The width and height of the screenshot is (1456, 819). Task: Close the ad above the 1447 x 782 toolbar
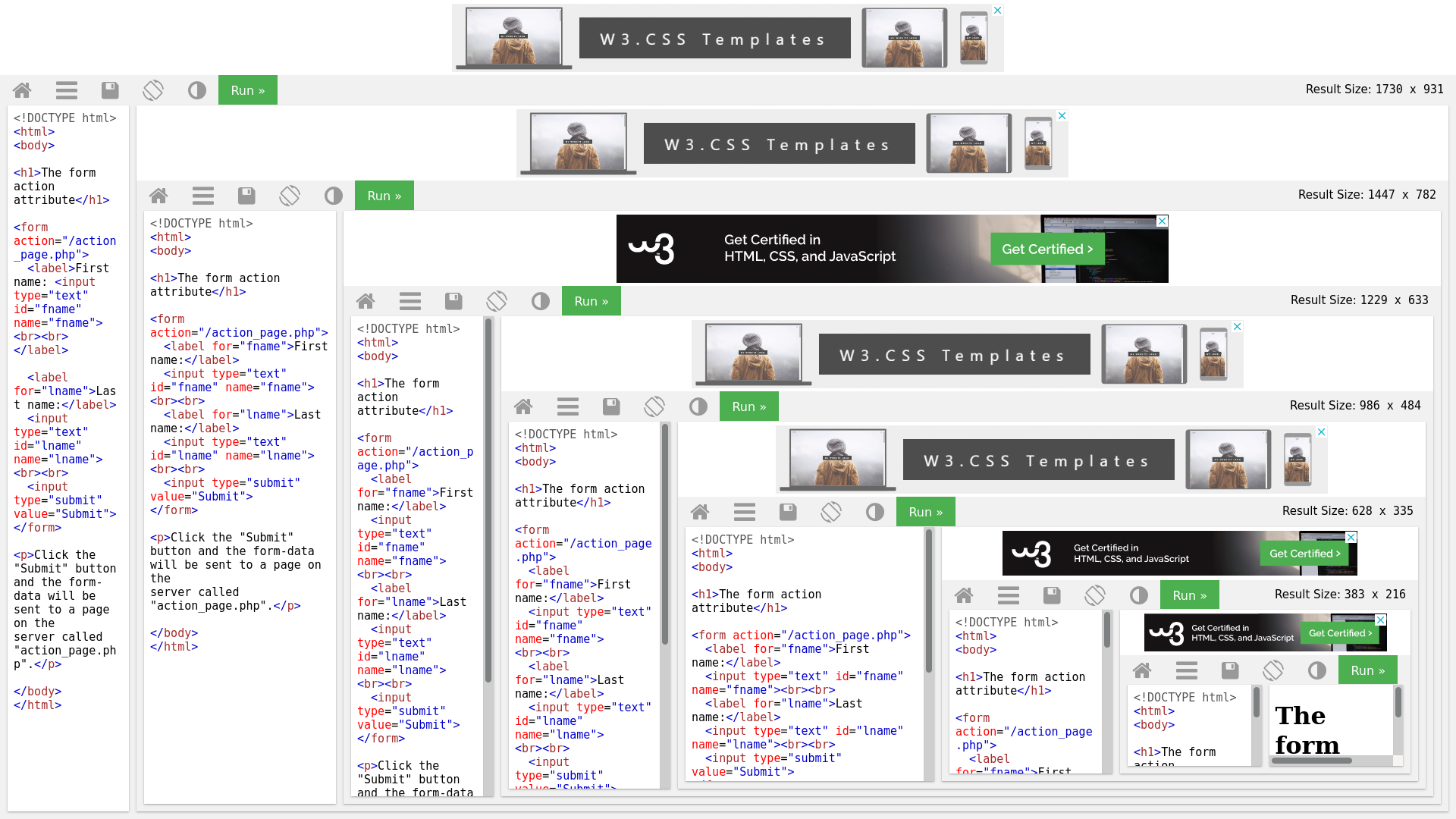1062,116
